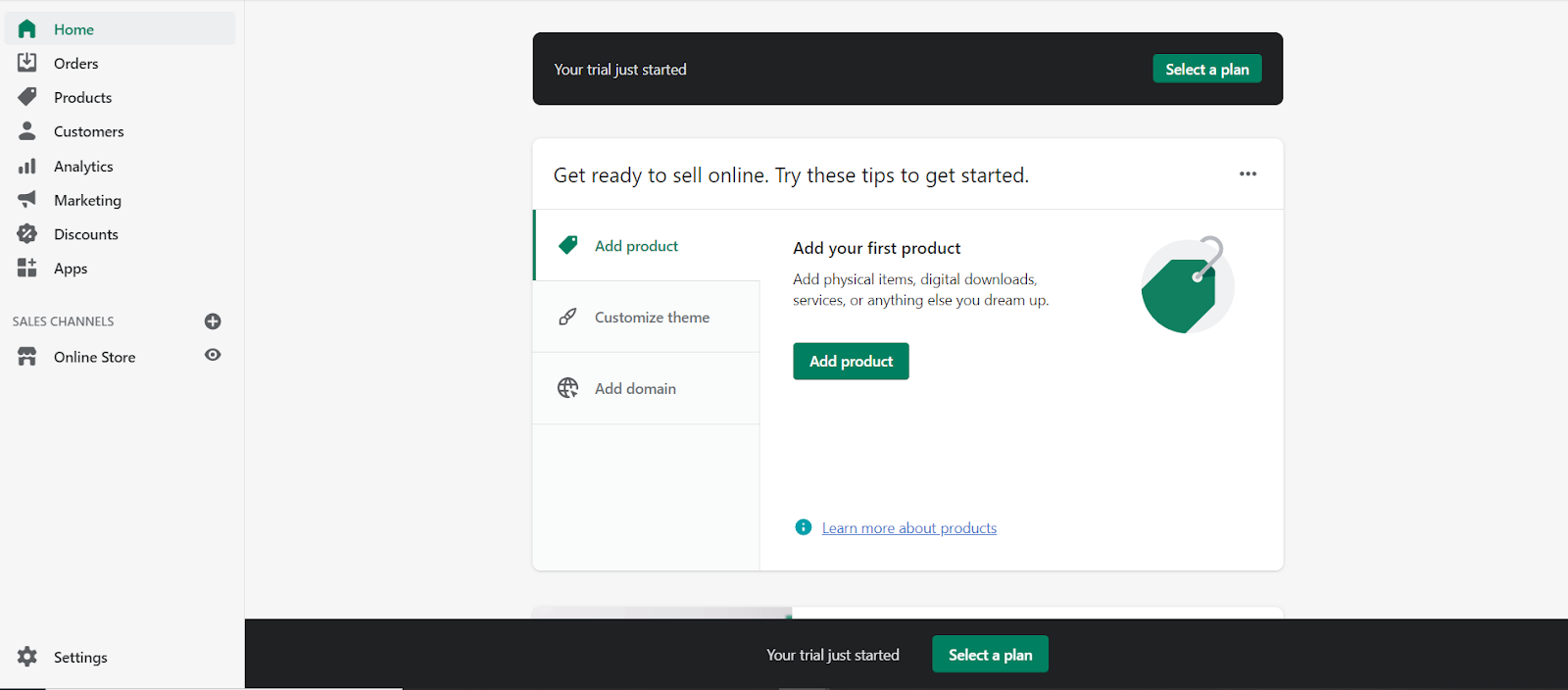Click Select a plan in top banner
The height and width of the screenshot is (690, 1568).
(1206, 70)
